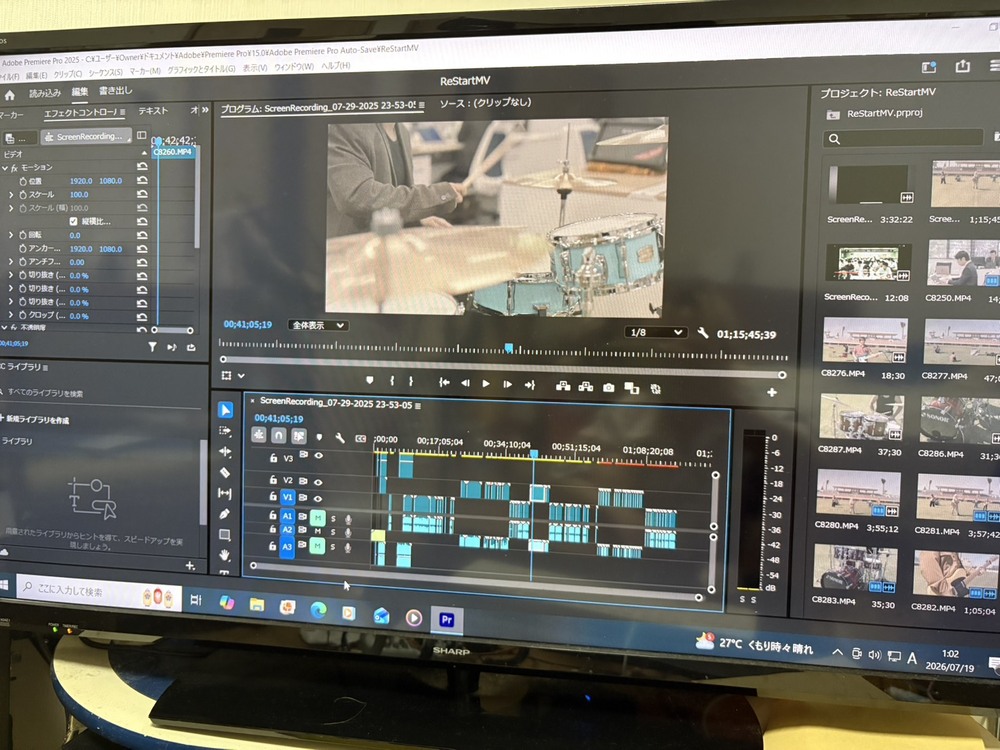The image size is (1000, 750).
Task: Open the ScreenRecording clip selector dropdown
Action: [87, 136]
